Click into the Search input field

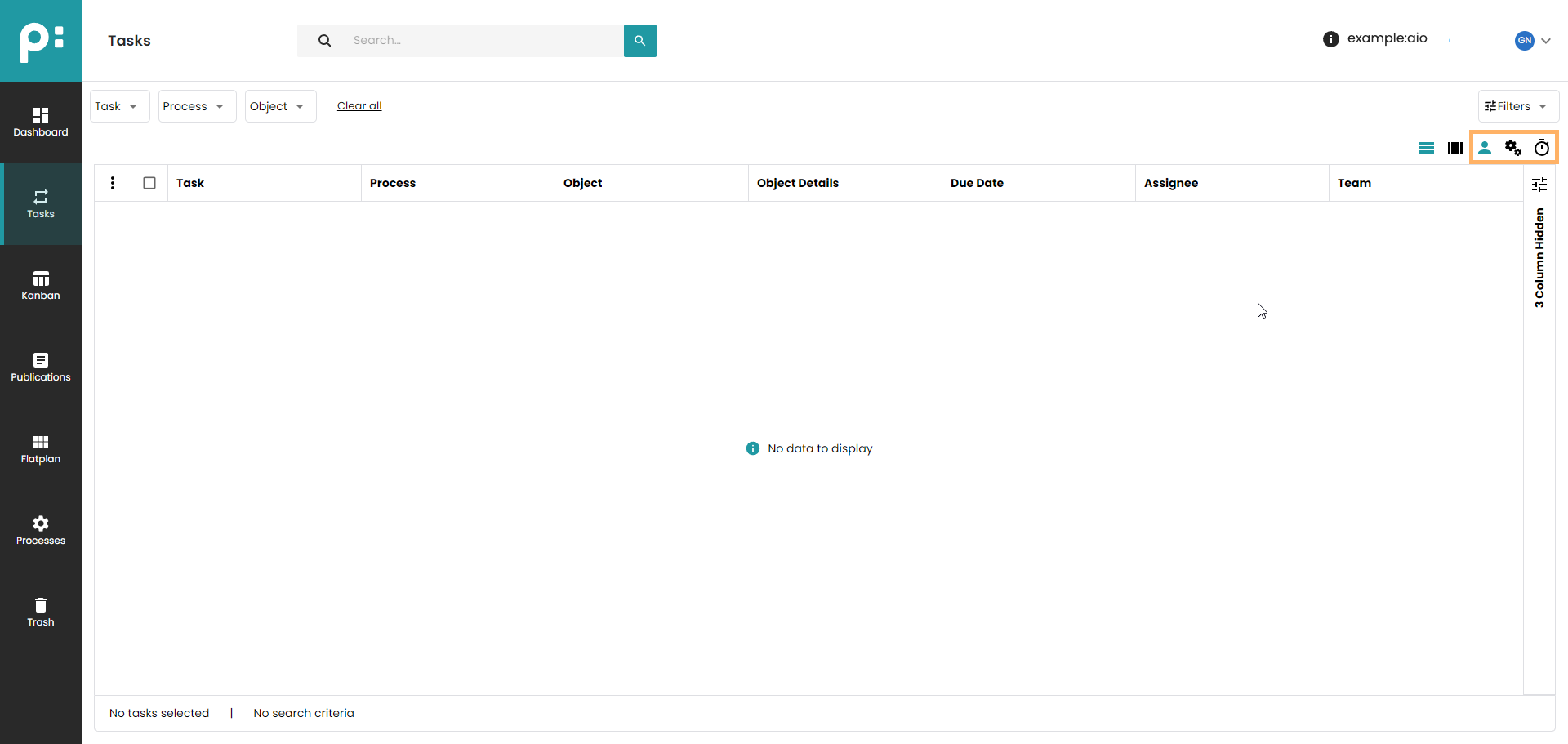[x=482, y=41]
